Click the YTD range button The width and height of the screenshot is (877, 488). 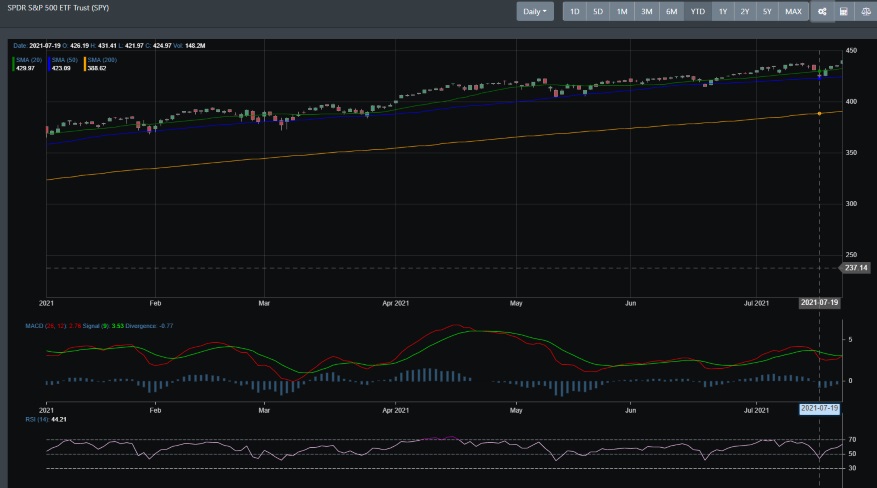[x=697, y=12]
